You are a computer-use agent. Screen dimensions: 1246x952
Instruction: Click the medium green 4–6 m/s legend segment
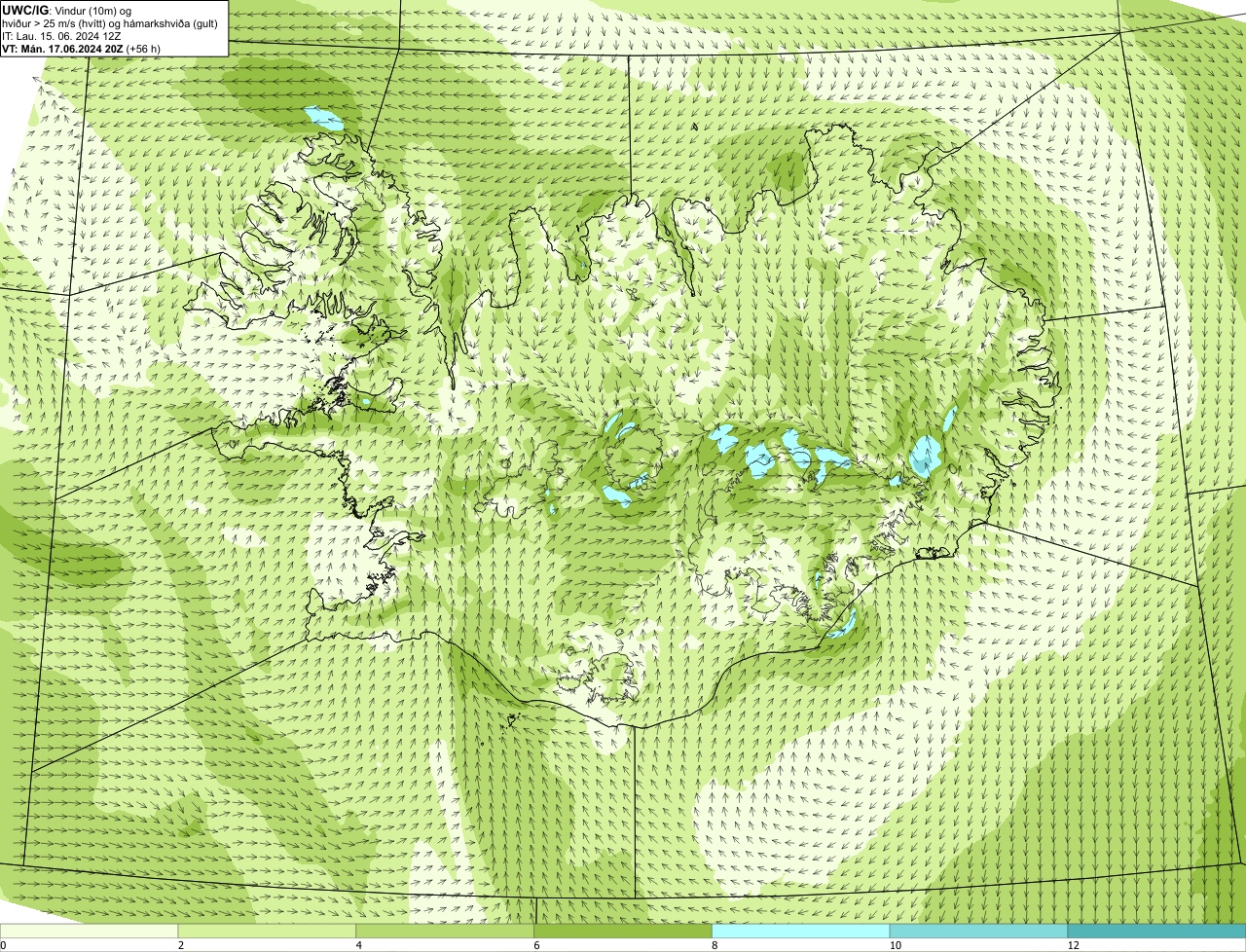tap(446, 932)
